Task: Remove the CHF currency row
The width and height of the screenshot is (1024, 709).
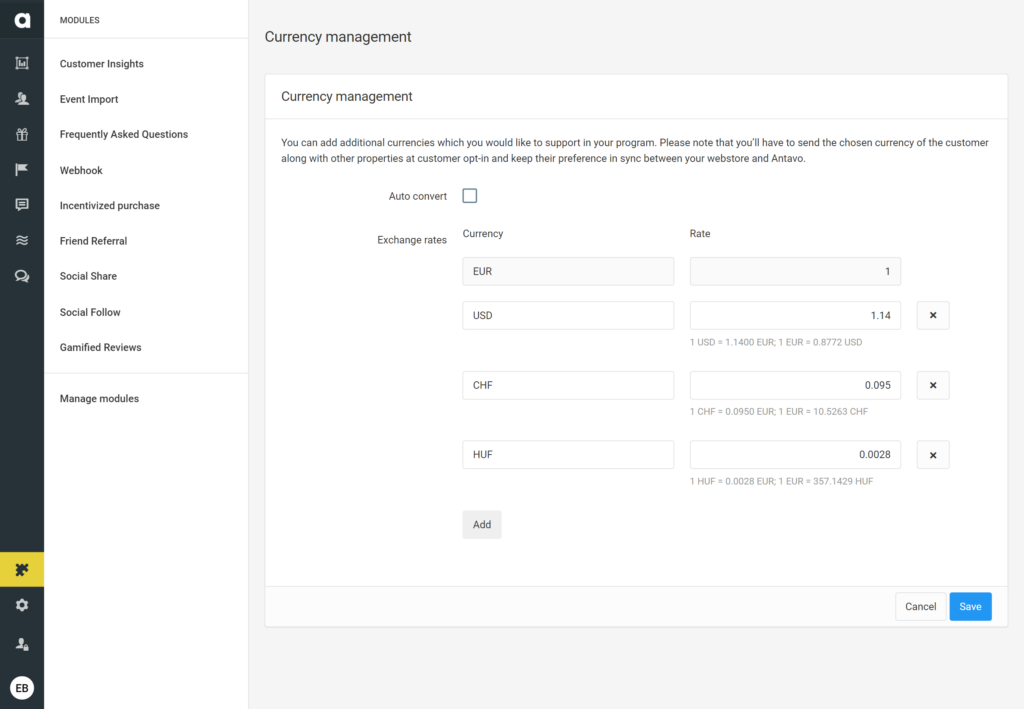Action: point(933,386)
